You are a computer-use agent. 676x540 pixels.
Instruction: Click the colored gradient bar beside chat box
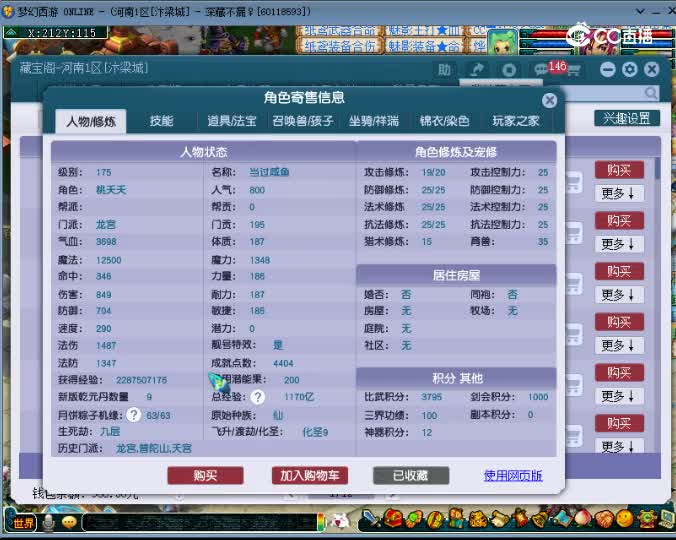pyautogui.click(x=321, y=522)
